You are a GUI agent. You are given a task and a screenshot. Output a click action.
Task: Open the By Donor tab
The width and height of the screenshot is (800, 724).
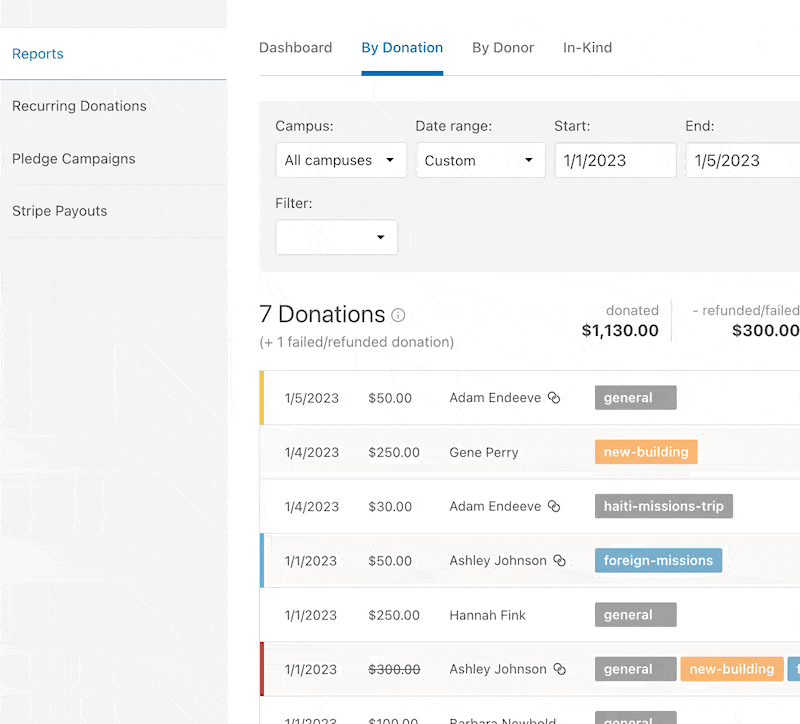click(503, 47)
